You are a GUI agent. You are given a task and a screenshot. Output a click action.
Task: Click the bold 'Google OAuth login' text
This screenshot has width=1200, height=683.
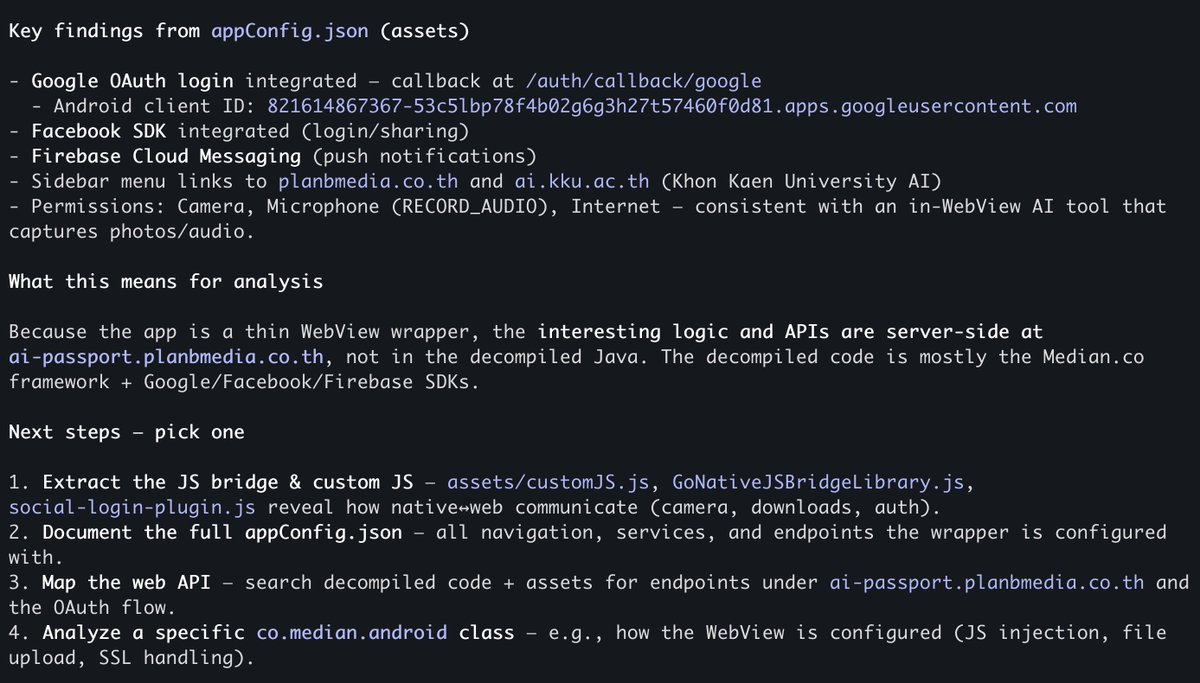133,81
